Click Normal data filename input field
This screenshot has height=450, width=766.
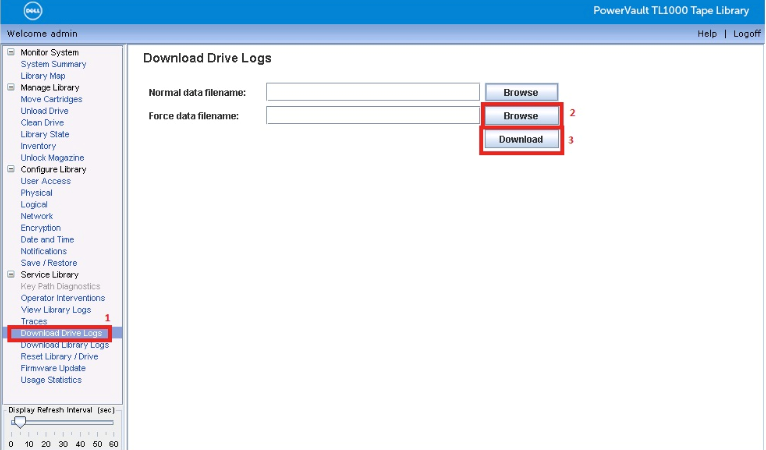pos(373,92)
